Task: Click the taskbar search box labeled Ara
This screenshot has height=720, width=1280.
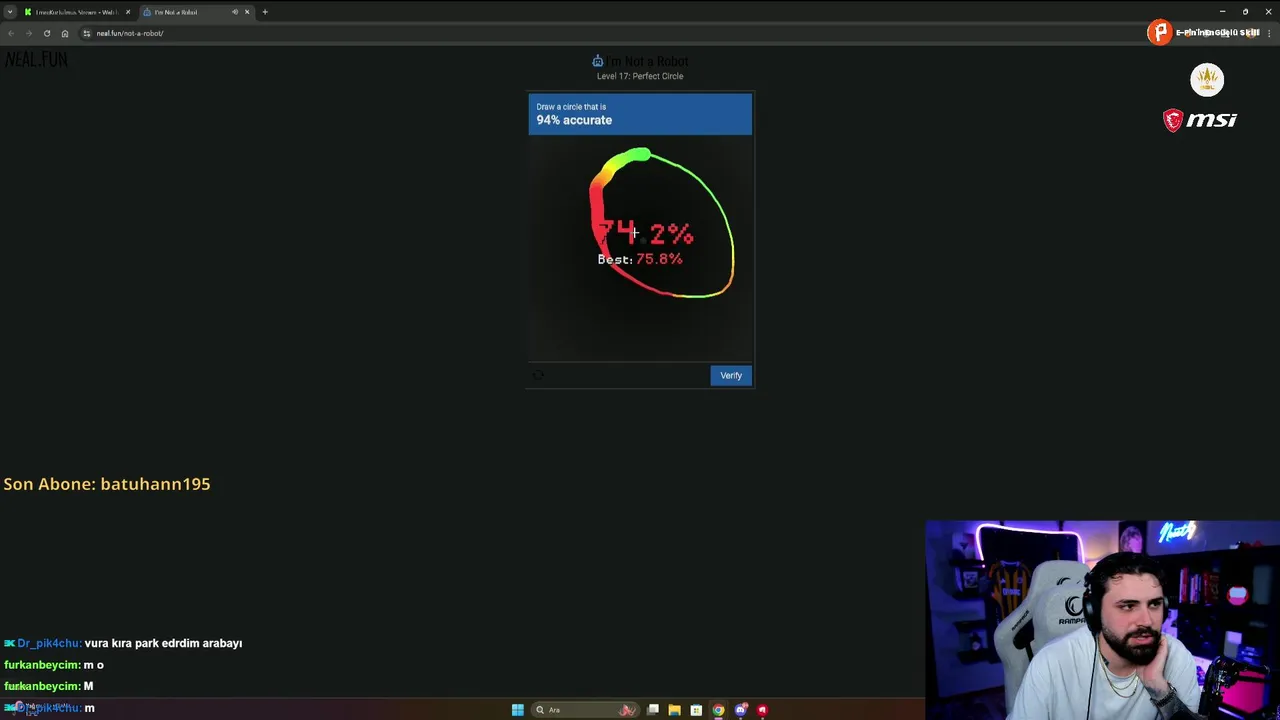Action: coord(586,710)
